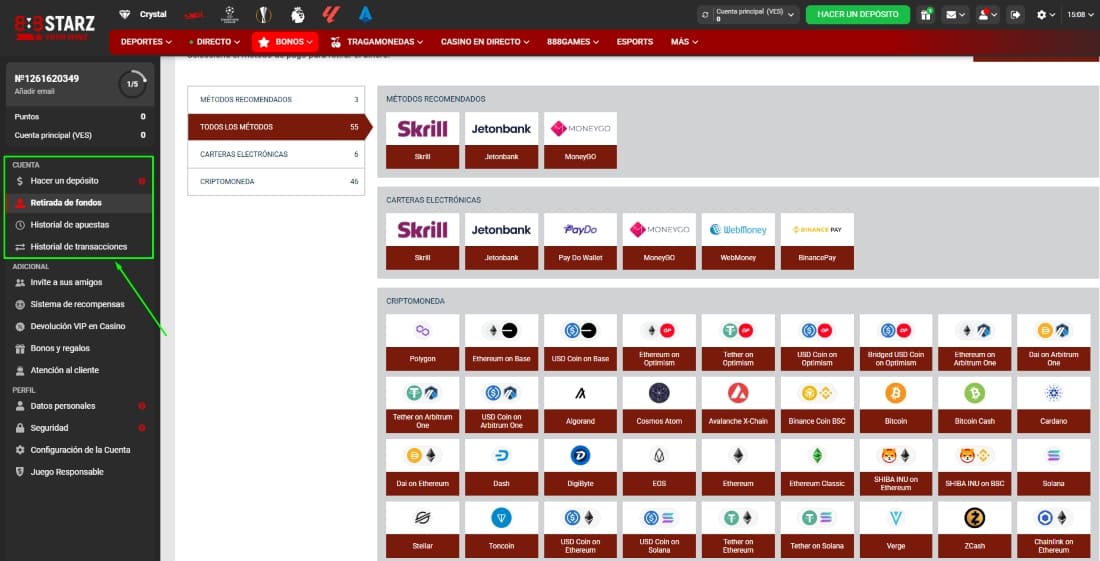The width and height of the screenshot is (1100, 561).
Task: Select Cardano withdrawal method
Action: point(1054,405)
